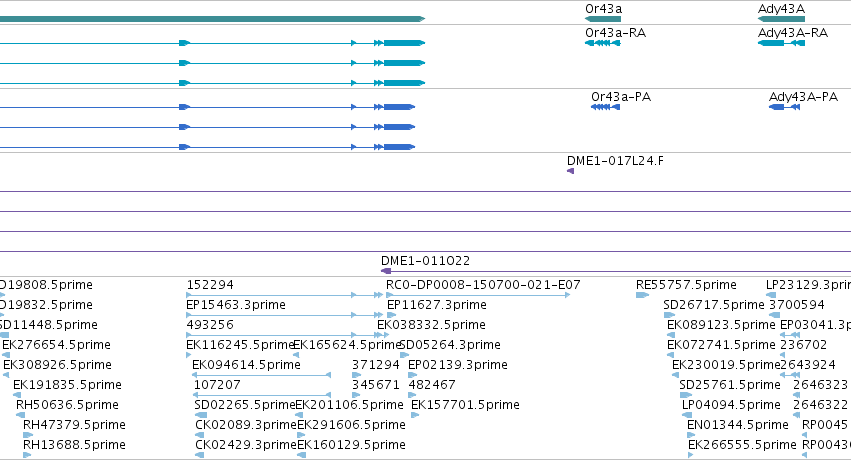Viewport: 851px width, 460px height.
Task: Select the 345671 feature label
Action: pyautogui.click(x=376, y=385)
